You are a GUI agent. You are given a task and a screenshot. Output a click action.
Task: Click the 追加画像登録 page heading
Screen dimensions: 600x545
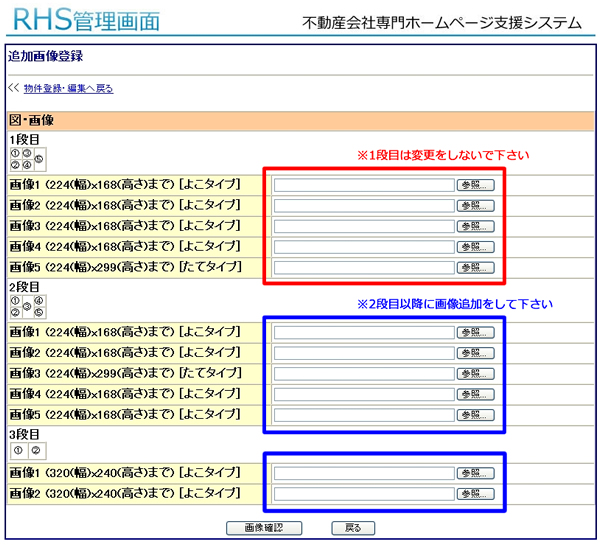click(45, 56)
